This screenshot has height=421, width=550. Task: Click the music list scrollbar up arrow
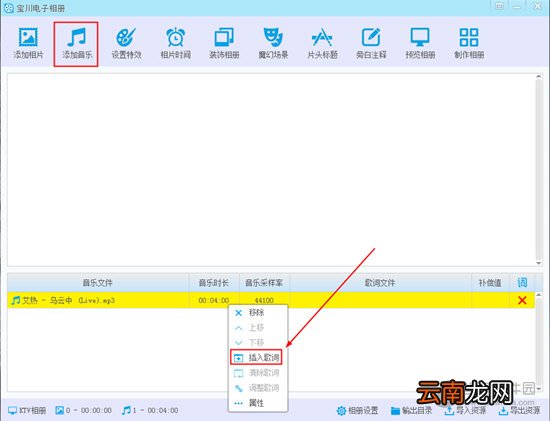coord(539,295)
